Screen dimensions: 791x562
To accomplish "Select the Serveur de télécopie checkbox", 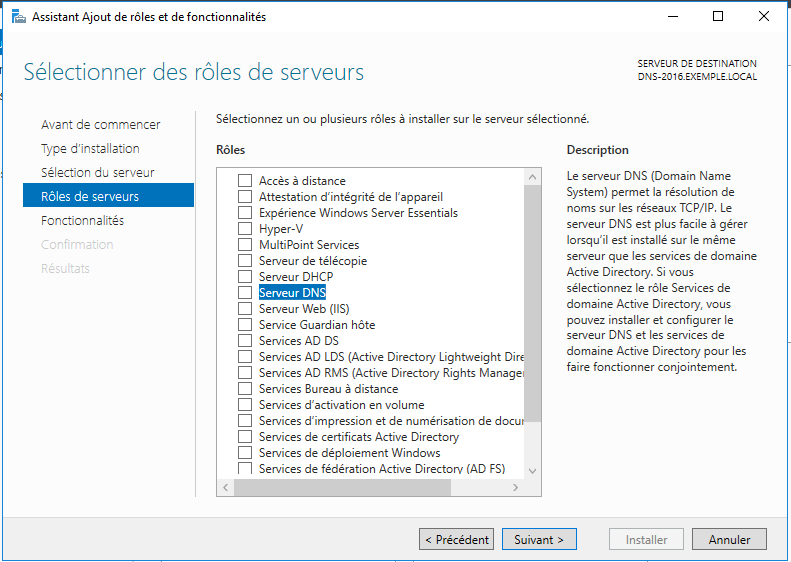I will pyautogui.click(x=245, y=261).
